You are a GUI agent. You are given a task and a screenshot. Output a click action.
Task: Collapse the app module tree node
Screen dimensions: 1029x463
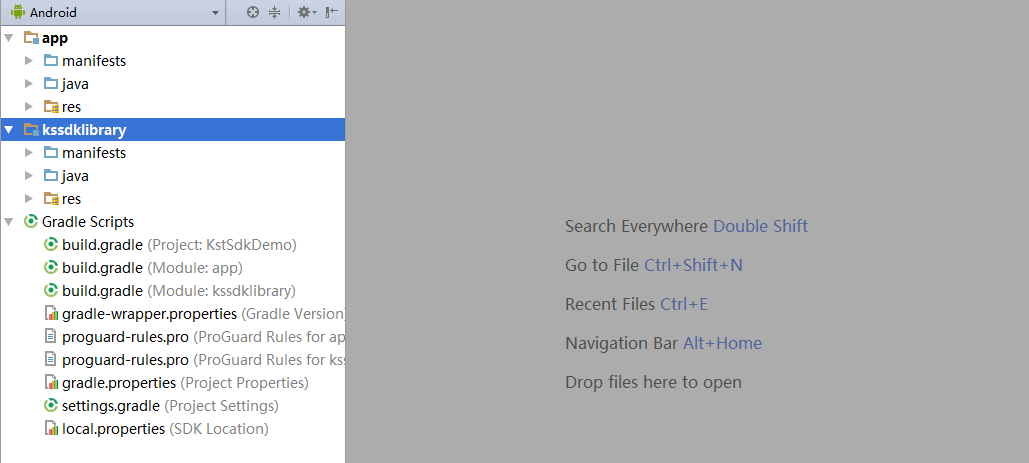pos(9,38)
